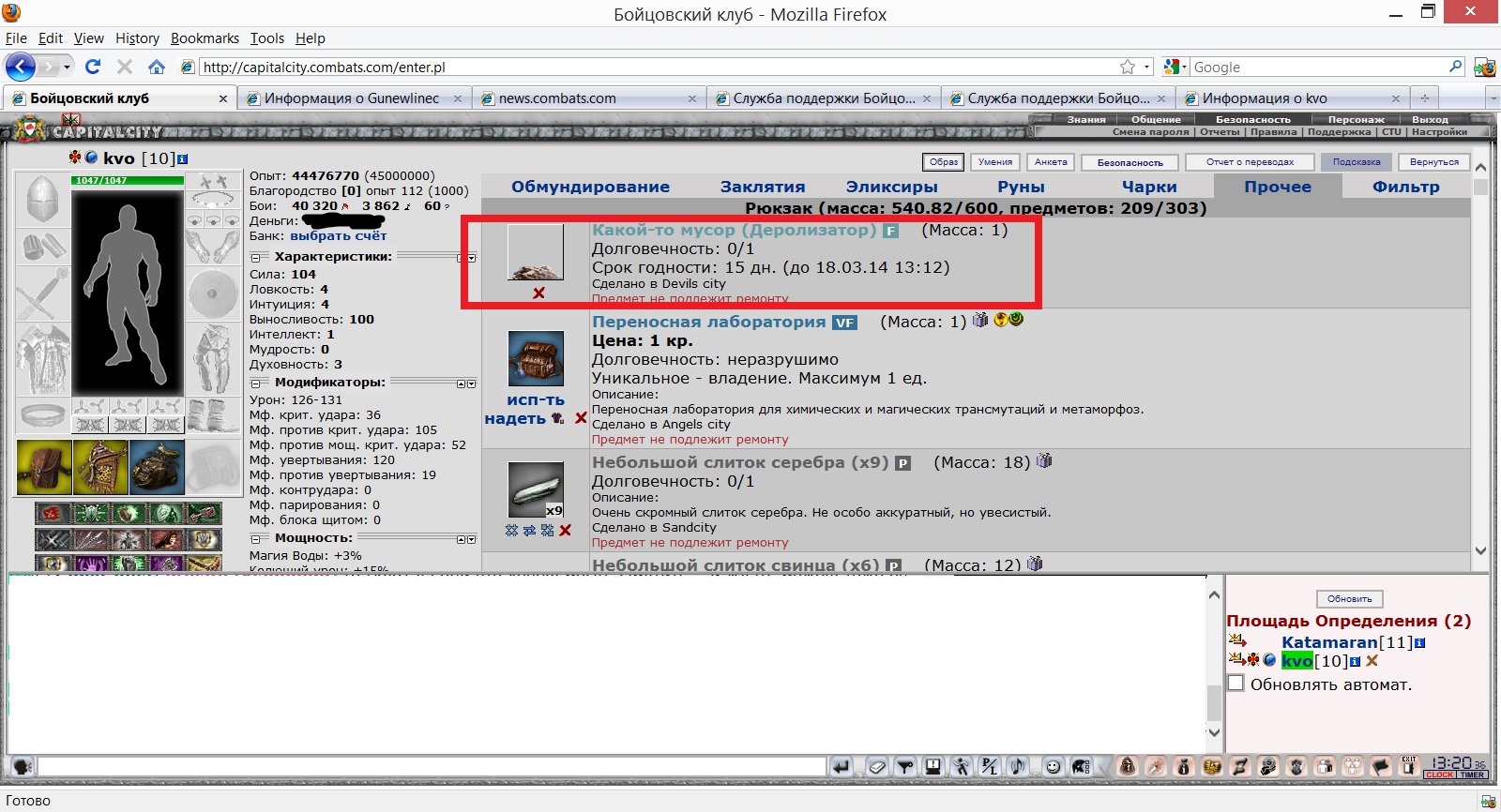The image size is (1501, 812).
Task: Open the Firefox tab list dropdown
Action: [1493, 98]
